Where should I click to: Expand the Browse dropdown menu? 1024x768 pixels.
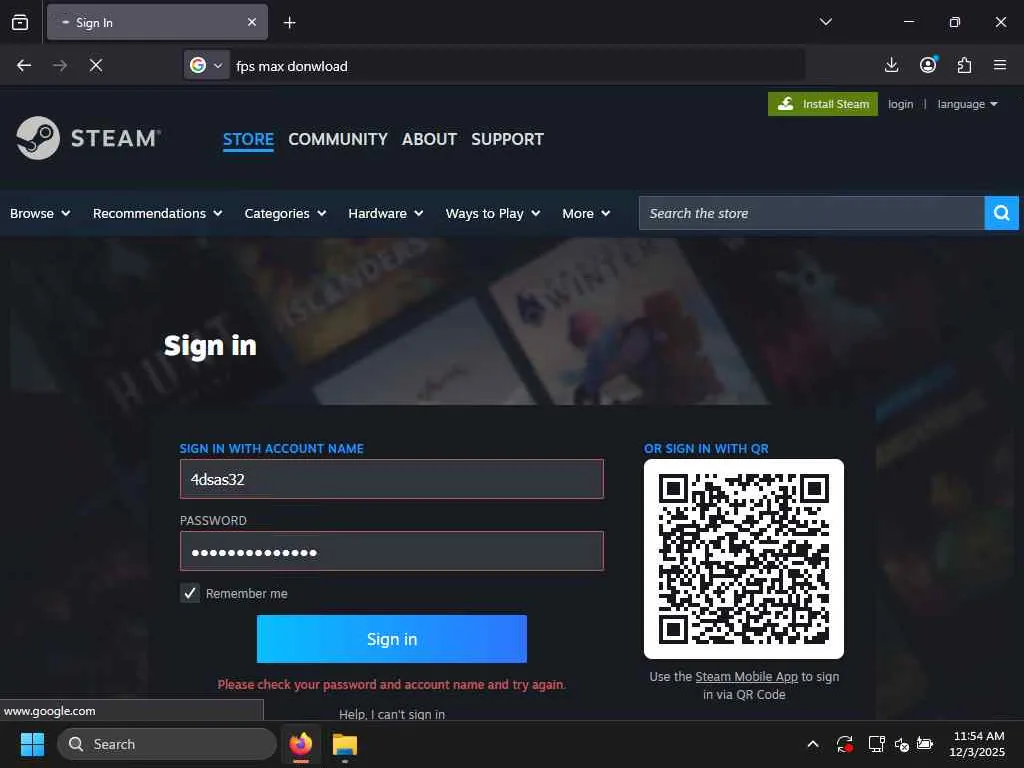pos(40,214)
